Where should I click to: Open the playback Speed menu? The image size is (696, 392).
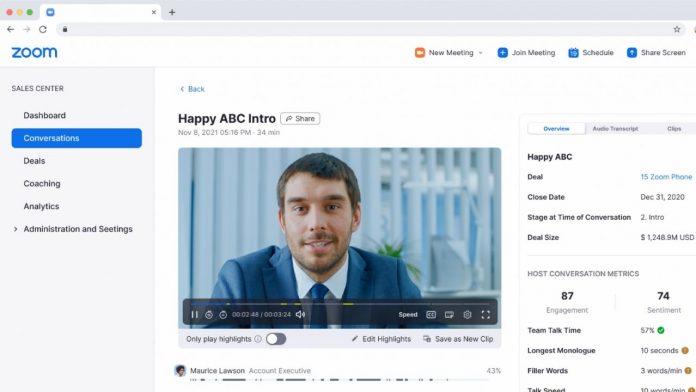click(407, 314)
